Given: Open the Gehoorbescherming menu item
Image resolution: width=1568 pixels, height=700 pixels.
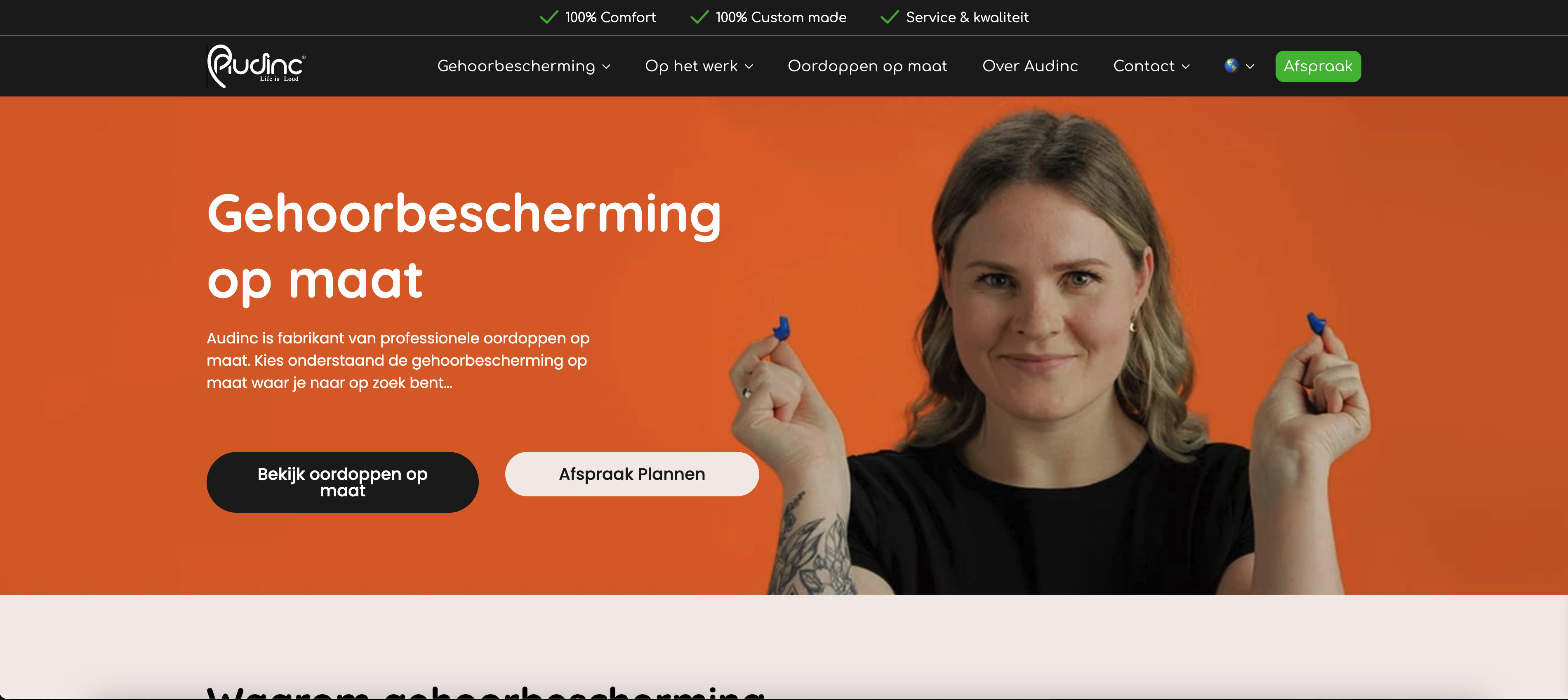Looking at the screenshot, I should pyautogui.click(x=516, y=66).
